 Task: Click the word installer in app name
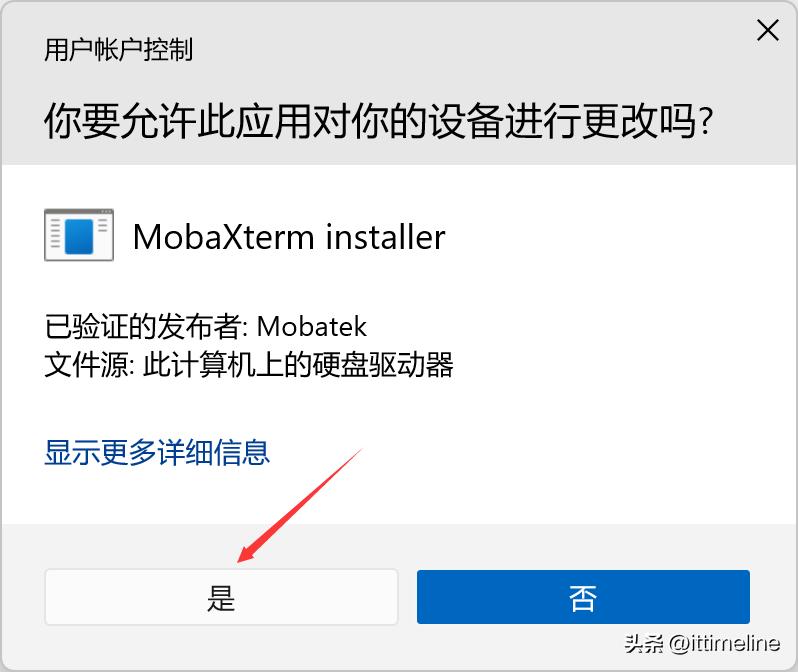tap(385, 237)
